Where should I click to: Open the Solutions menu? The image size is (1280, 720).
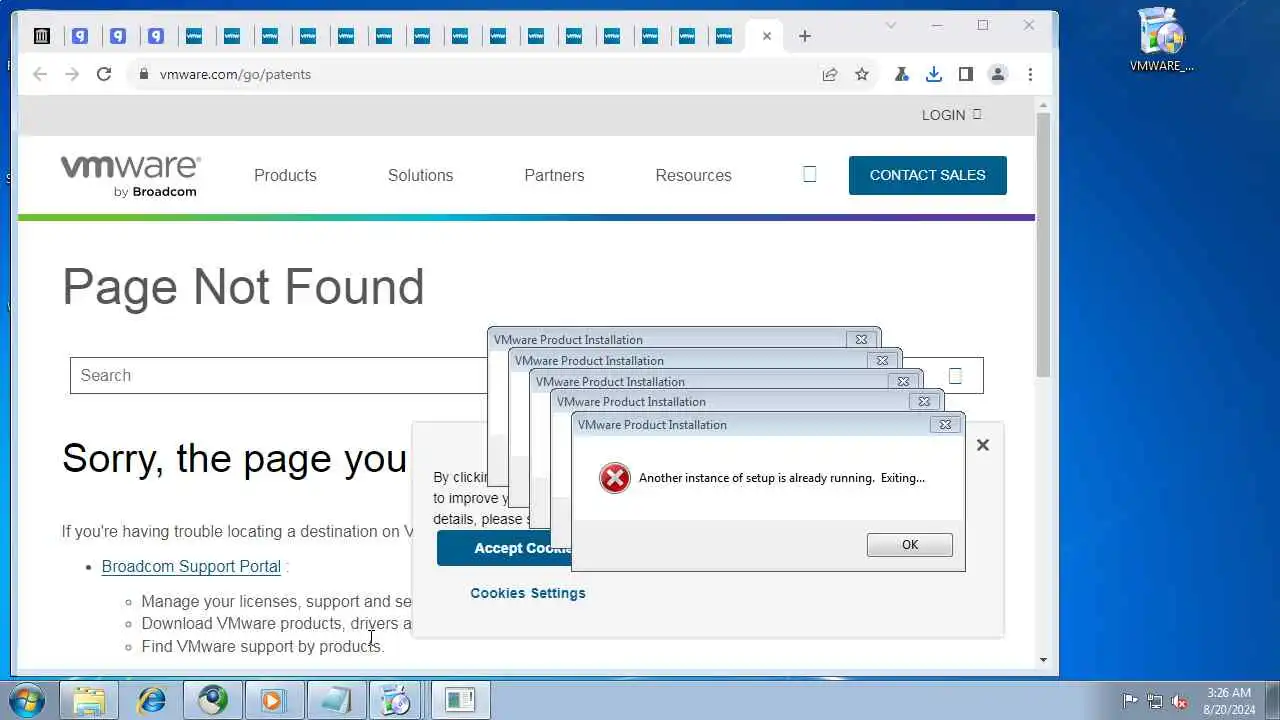[x=420, y=175]
